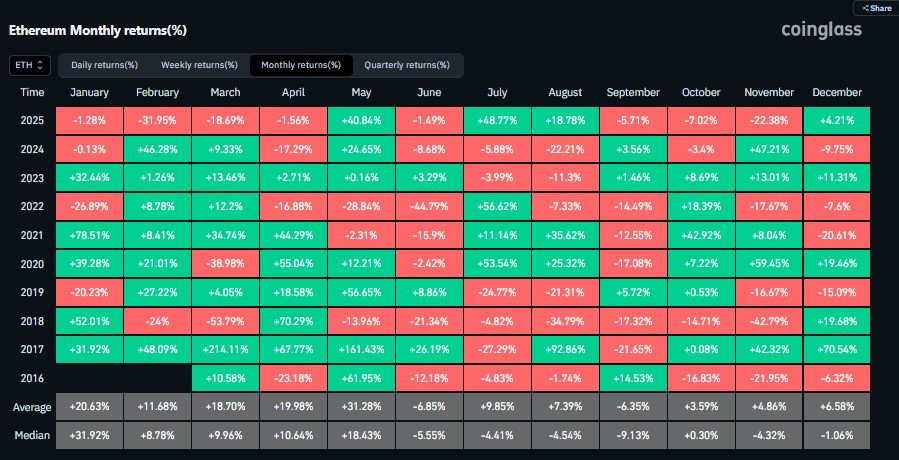Switch to Weekly returns(%) tab

199,65
